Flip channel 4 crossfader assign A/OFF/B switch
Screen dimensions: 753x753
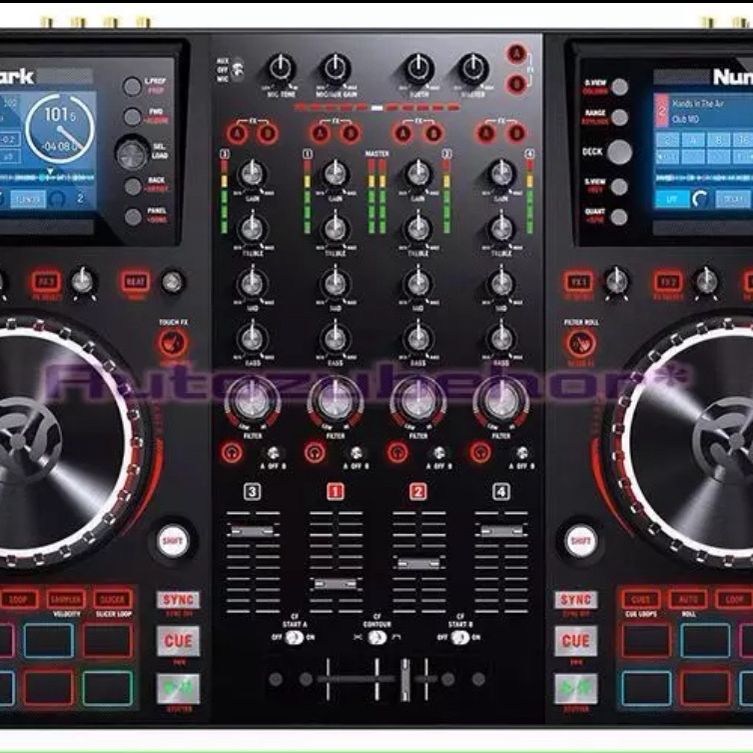[x=522, y=452]
